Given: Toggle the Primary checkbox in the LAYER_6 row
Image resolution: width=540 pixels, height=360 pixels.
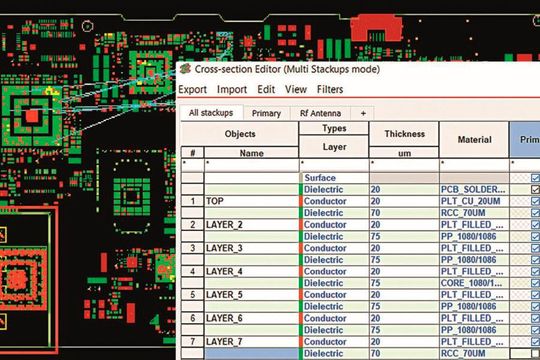Looking at the screenshot, I should pos(535,318).
